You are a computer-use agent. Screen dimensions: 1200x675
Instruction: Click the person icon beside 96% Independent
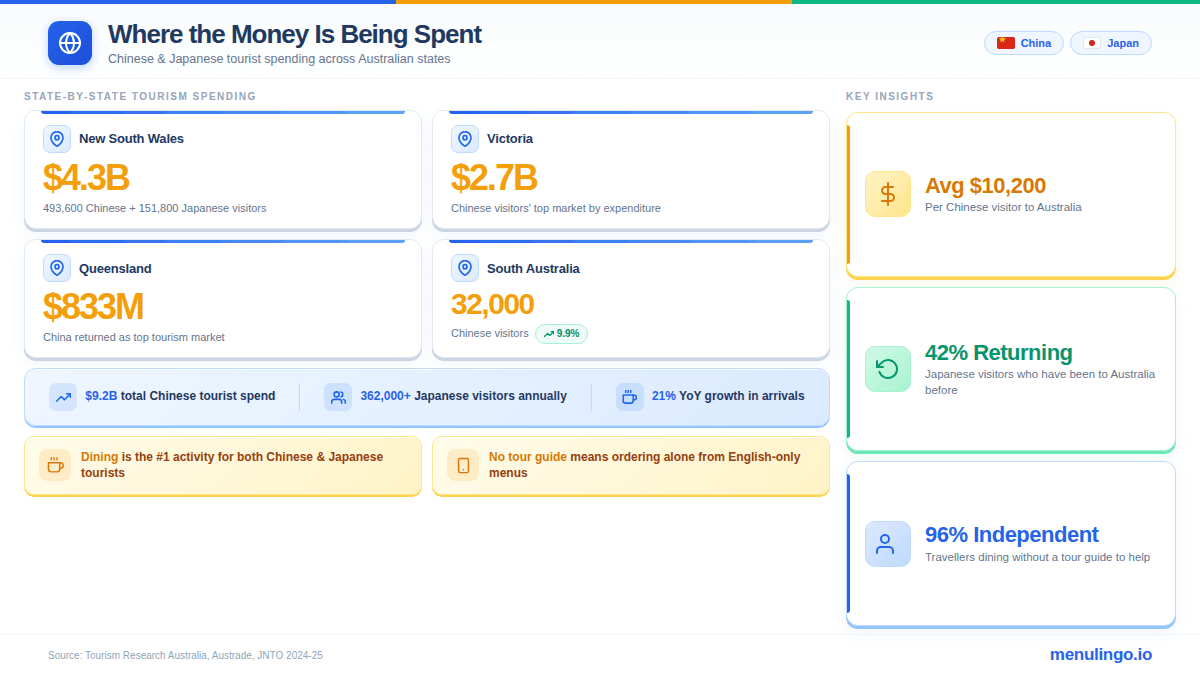(x=887, y=544)
